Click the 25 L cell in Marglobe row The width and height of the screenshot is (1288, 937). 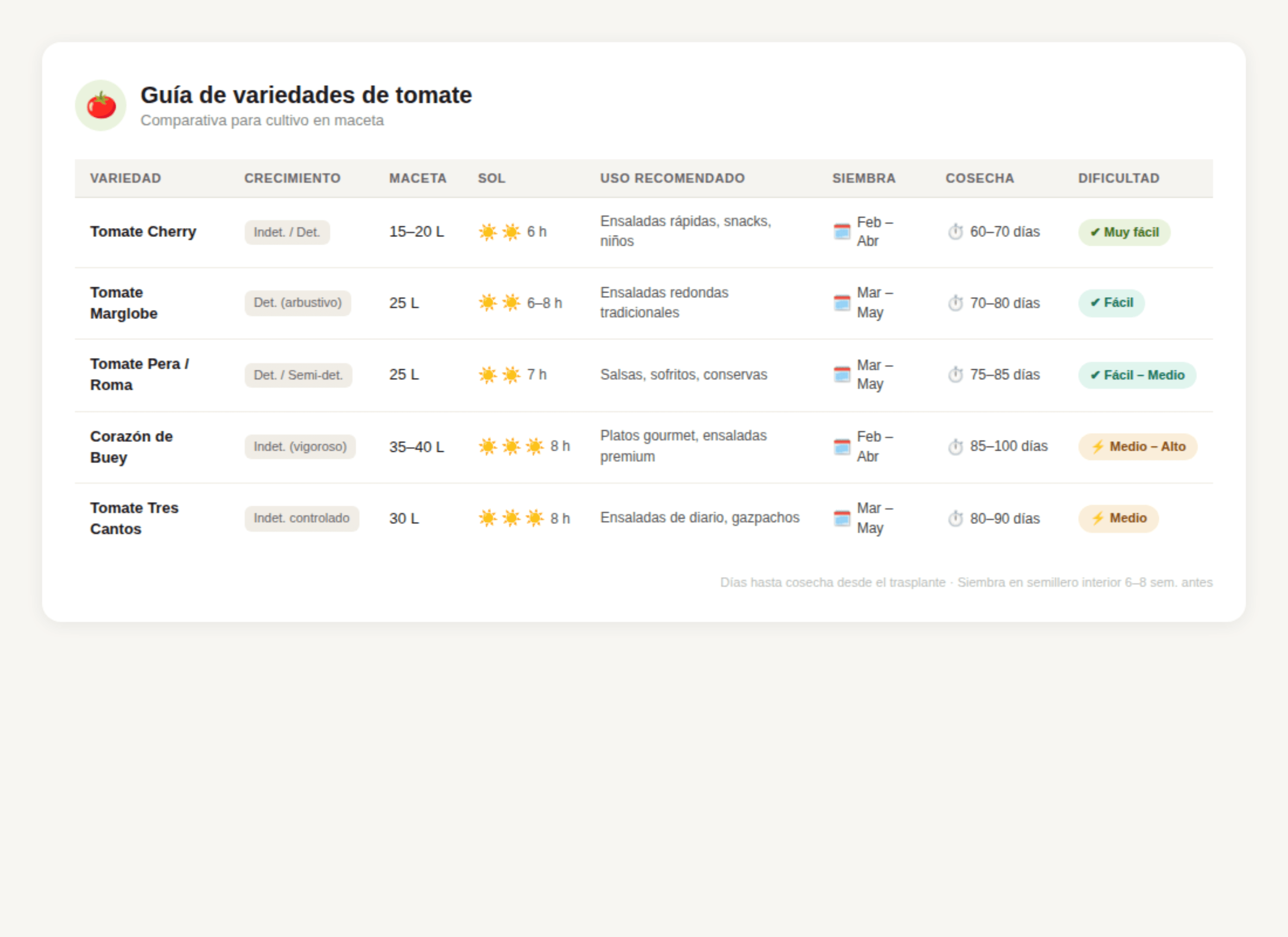(404, 303)
